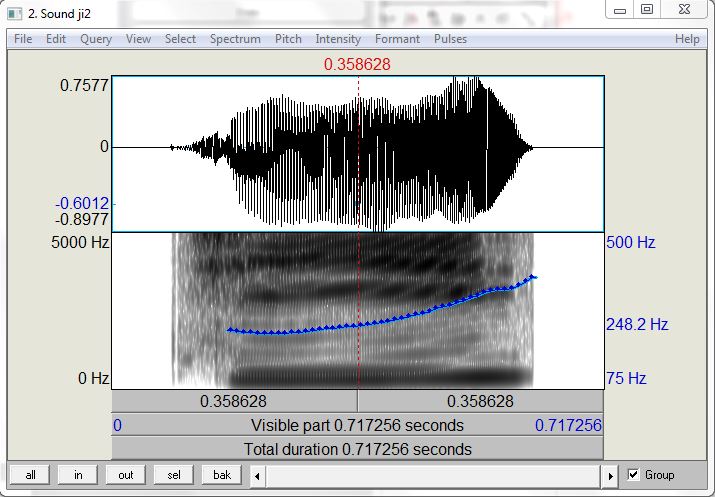Open the Intensity menu
Screen dimensions: 715x497
[338, 39]
